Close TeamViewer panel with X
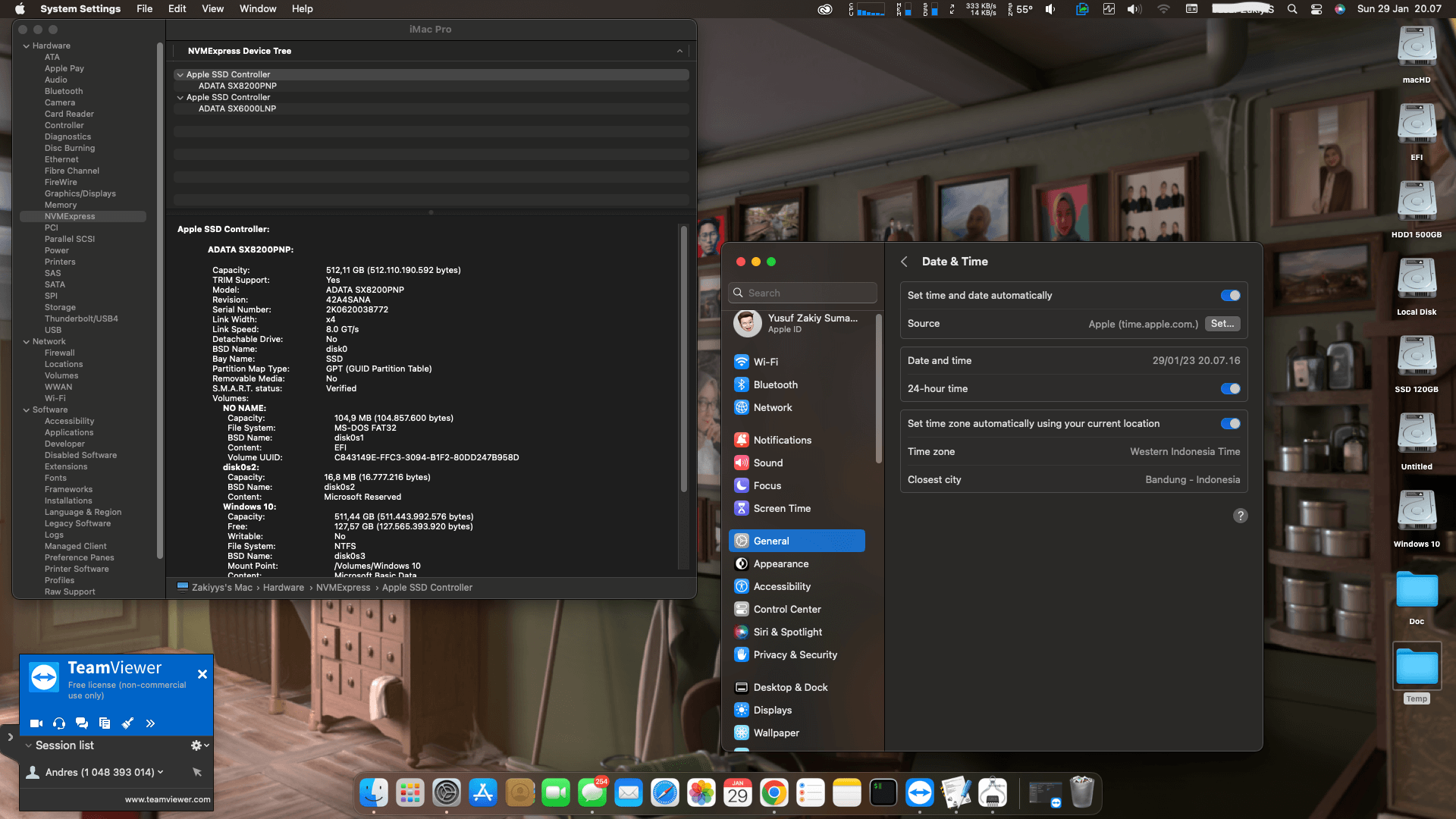The height and width of the screenshot is (819, 1456). (x=202, y=674)
